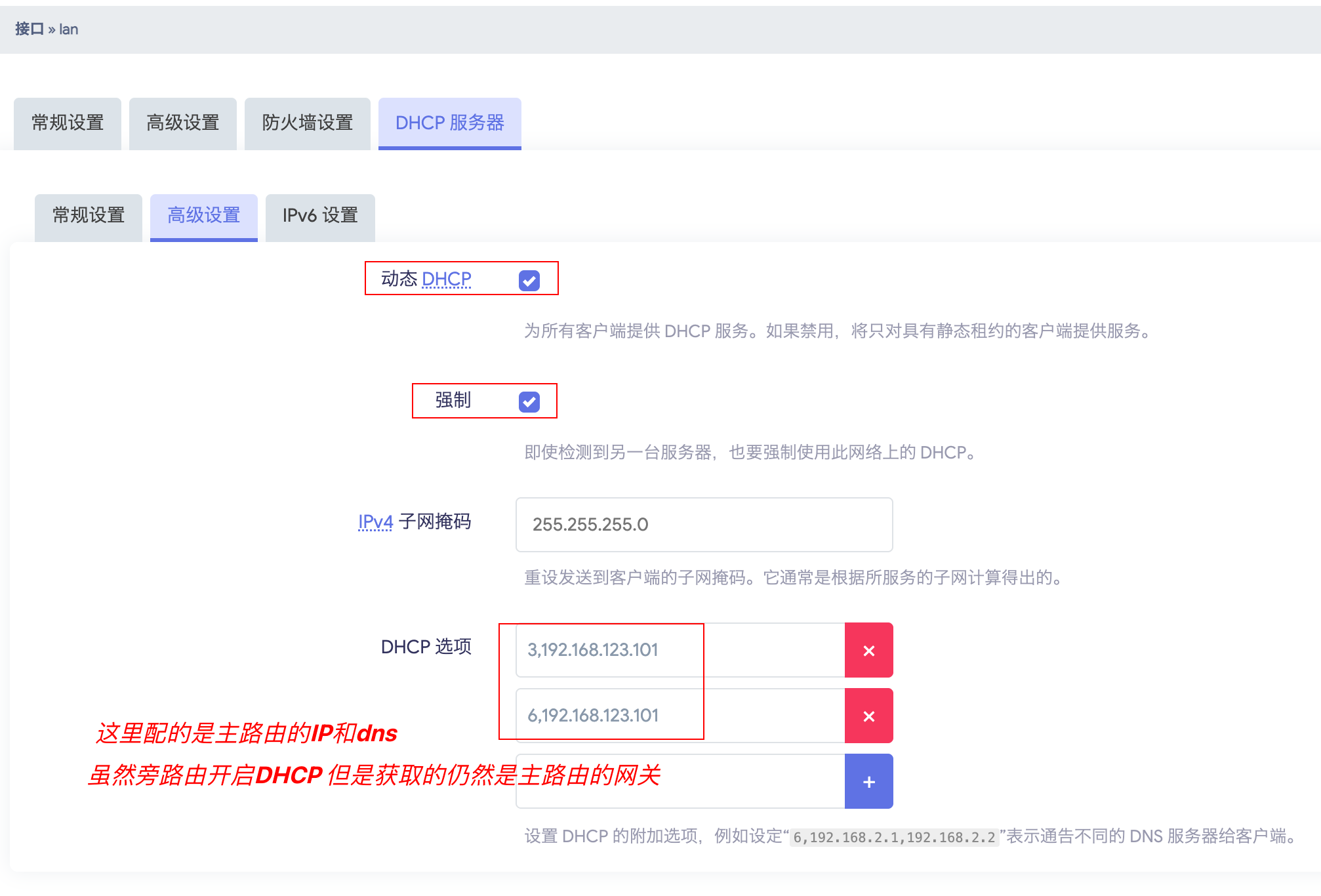Open the top-level 高级设置 tab
This screenshot has height=896, width=1321.
click(183, 123)
